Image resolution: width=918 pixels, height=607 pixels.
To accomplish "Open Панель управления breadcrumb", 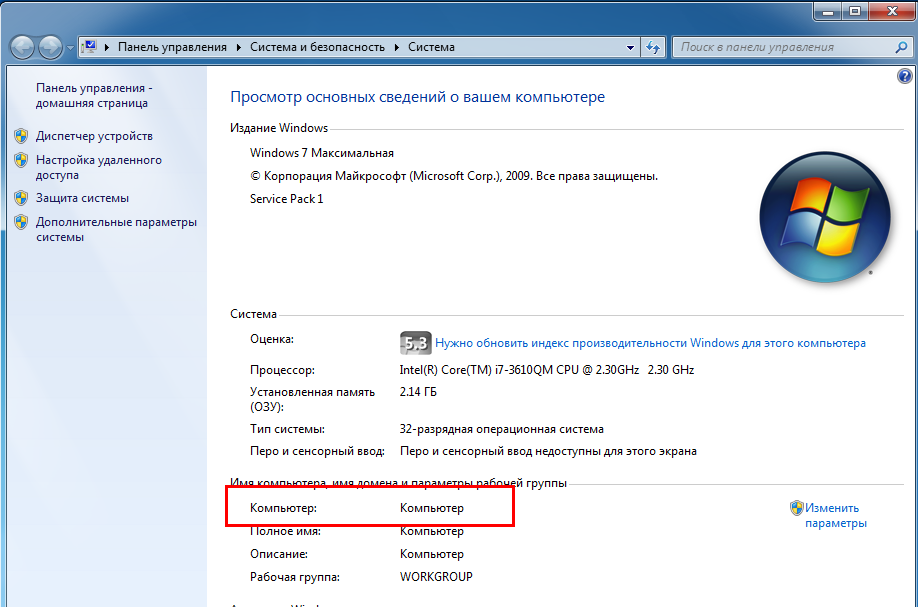I will tap(172, 47).
